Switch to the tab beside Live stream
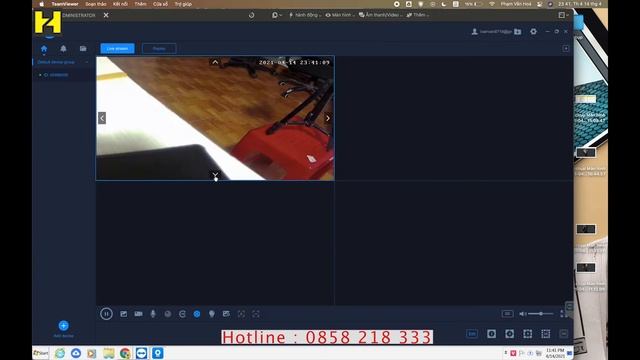Viewport: 640px width, 360px height. coord(159,49)
